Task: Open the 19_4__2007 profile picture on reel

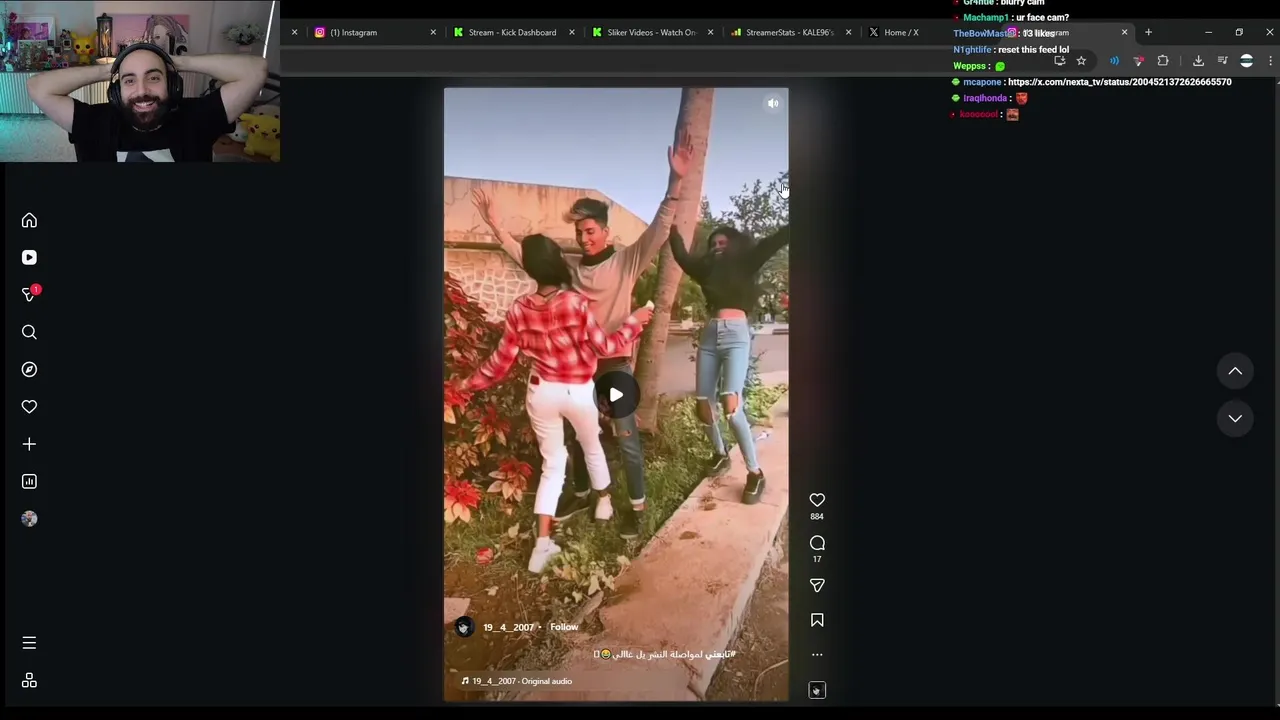Action: pyautogui.click(x=463, y=627)
